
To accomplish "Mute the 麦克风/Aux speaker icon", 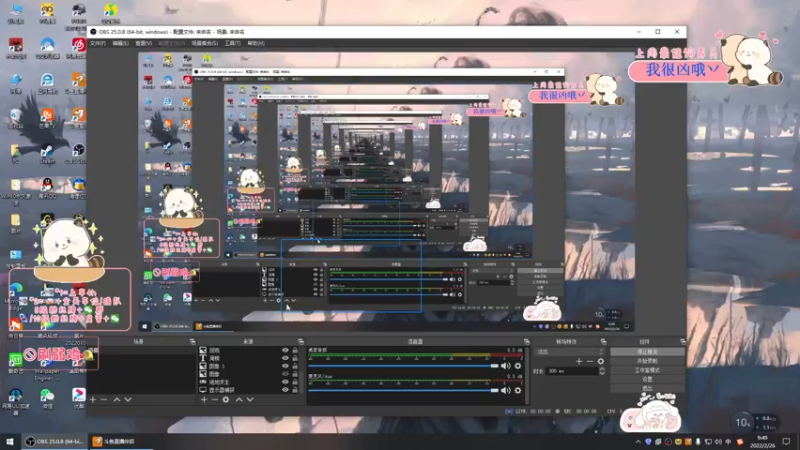I will tap(506, 390).
